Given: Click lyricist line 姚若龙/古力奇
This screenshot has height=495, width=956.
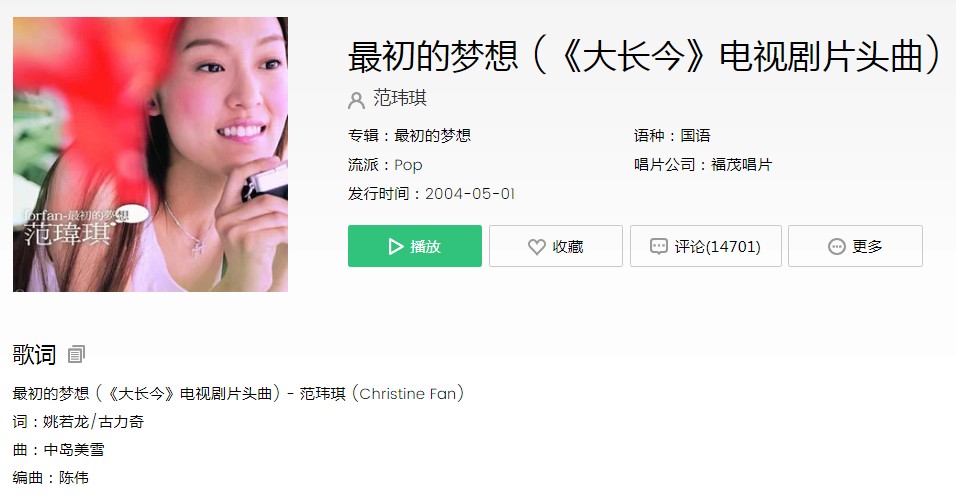Looking at the screenshot, I should [x=93, y=421].
